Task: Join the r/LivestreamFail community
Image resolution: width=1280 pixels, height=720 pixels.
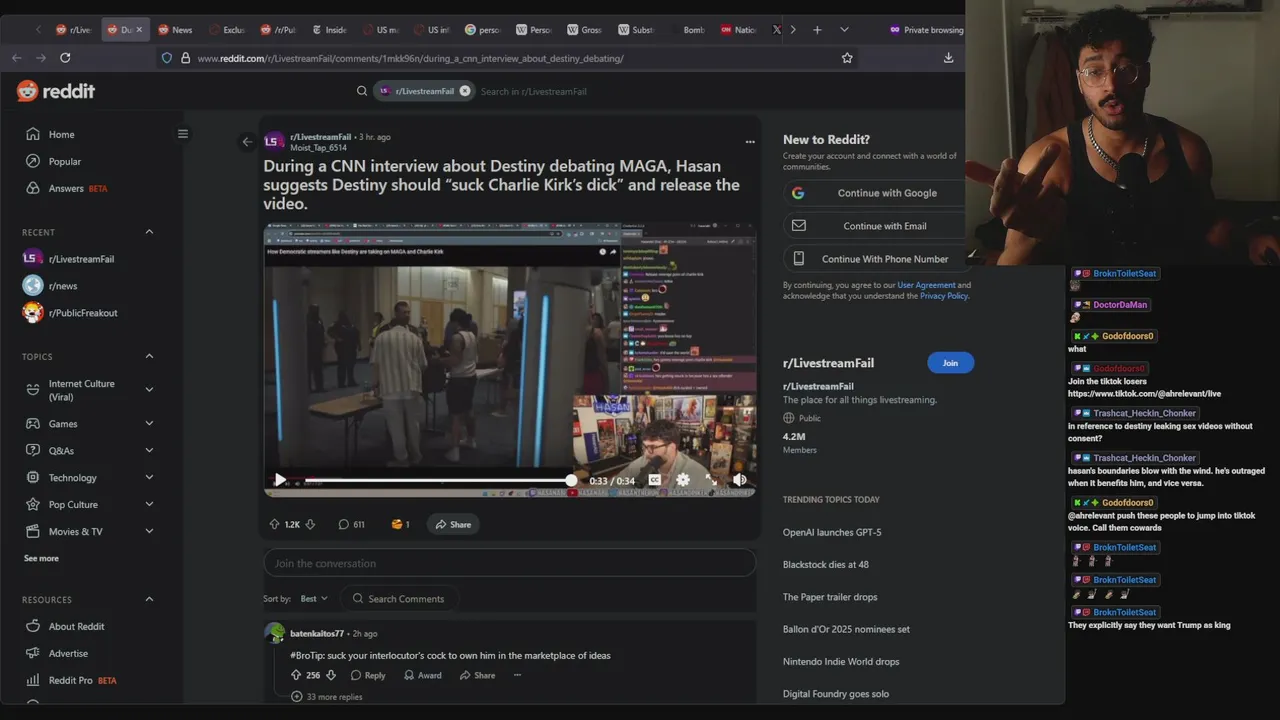Action: coord(950,363)
